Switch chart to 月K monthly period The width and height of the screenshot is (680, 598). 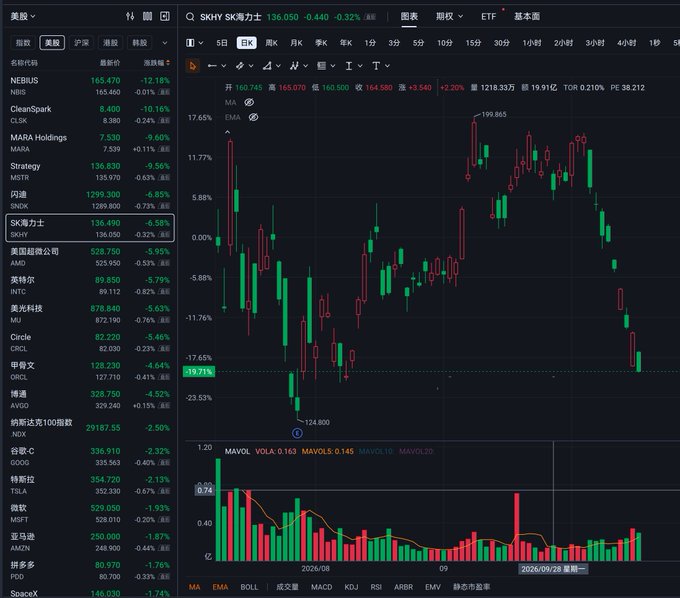[x=296, y=42]
